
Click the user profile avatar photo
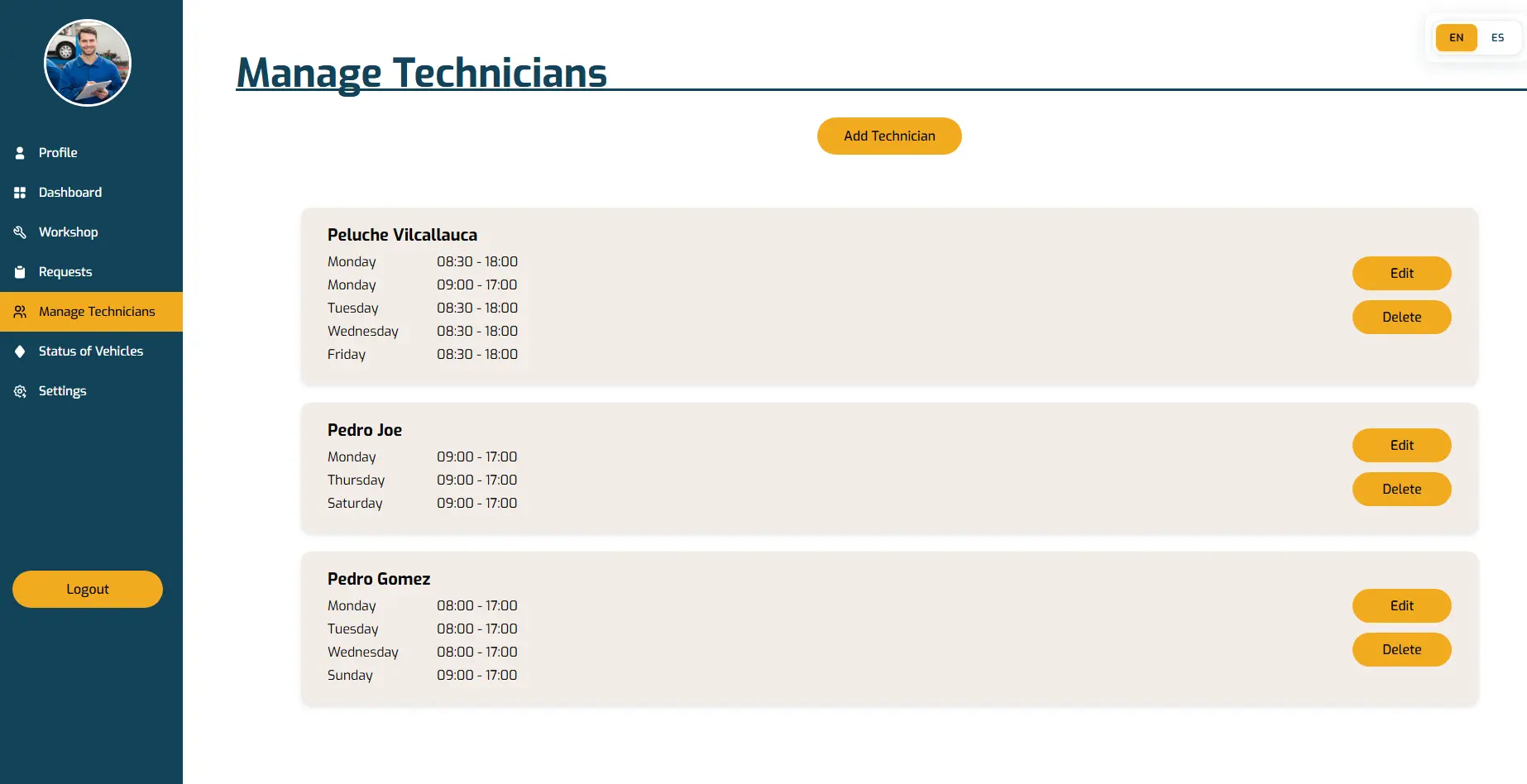(x=88, y=63)
